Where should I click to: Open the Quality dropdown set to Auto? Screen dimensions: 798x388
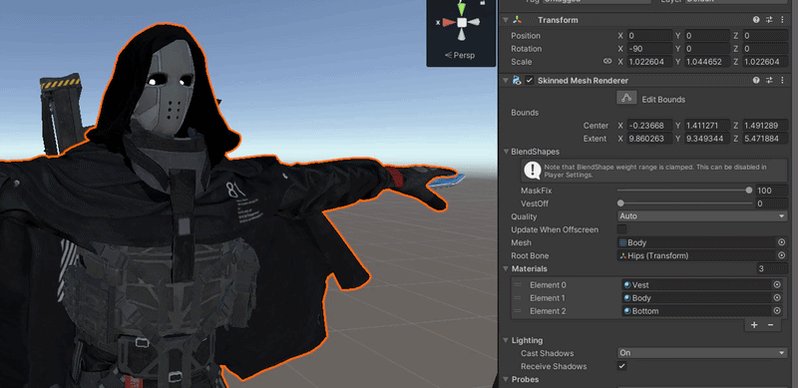[x=702, y=216]
